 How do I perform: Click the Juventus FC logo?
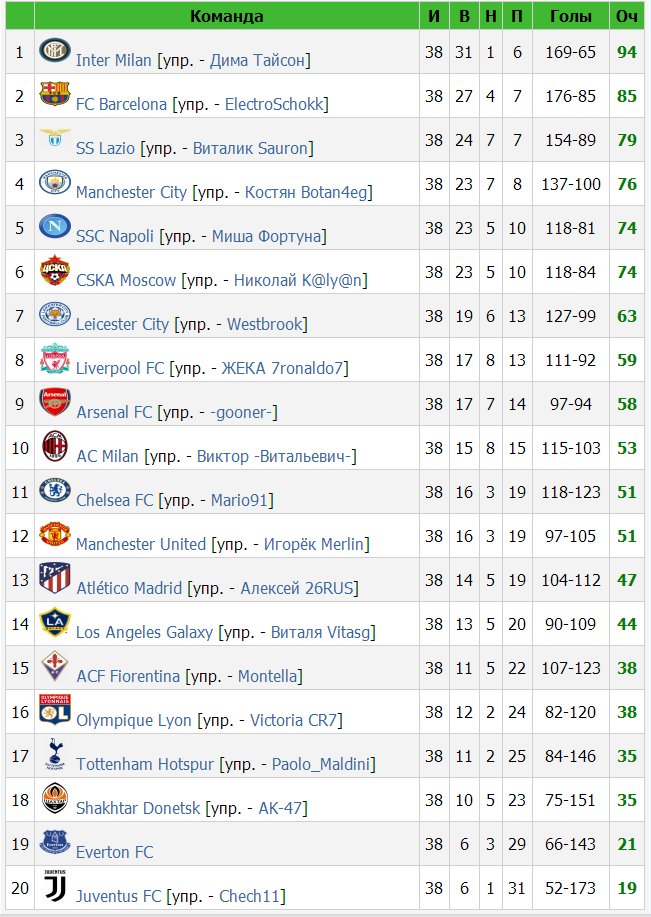(x=55, y=886)
